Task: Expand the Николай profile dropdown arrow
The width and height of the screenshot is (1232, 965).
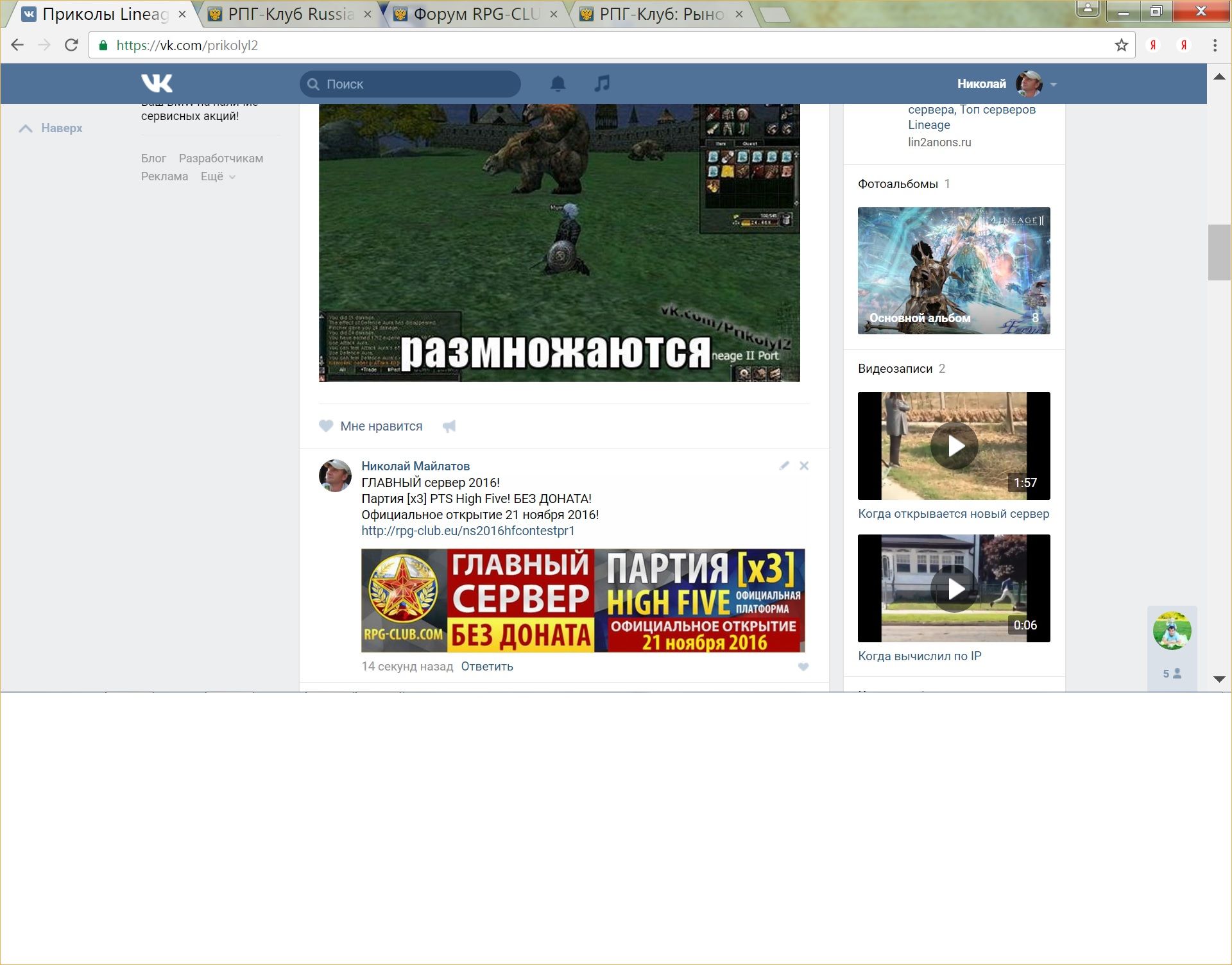Action: click(1053, 84)
